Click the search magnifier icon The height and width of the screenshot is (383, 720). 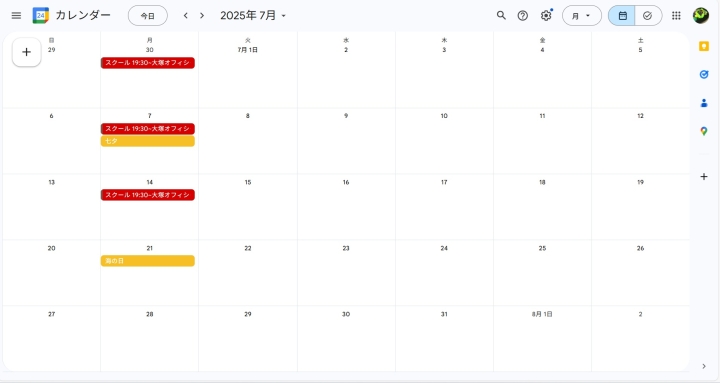501,15
